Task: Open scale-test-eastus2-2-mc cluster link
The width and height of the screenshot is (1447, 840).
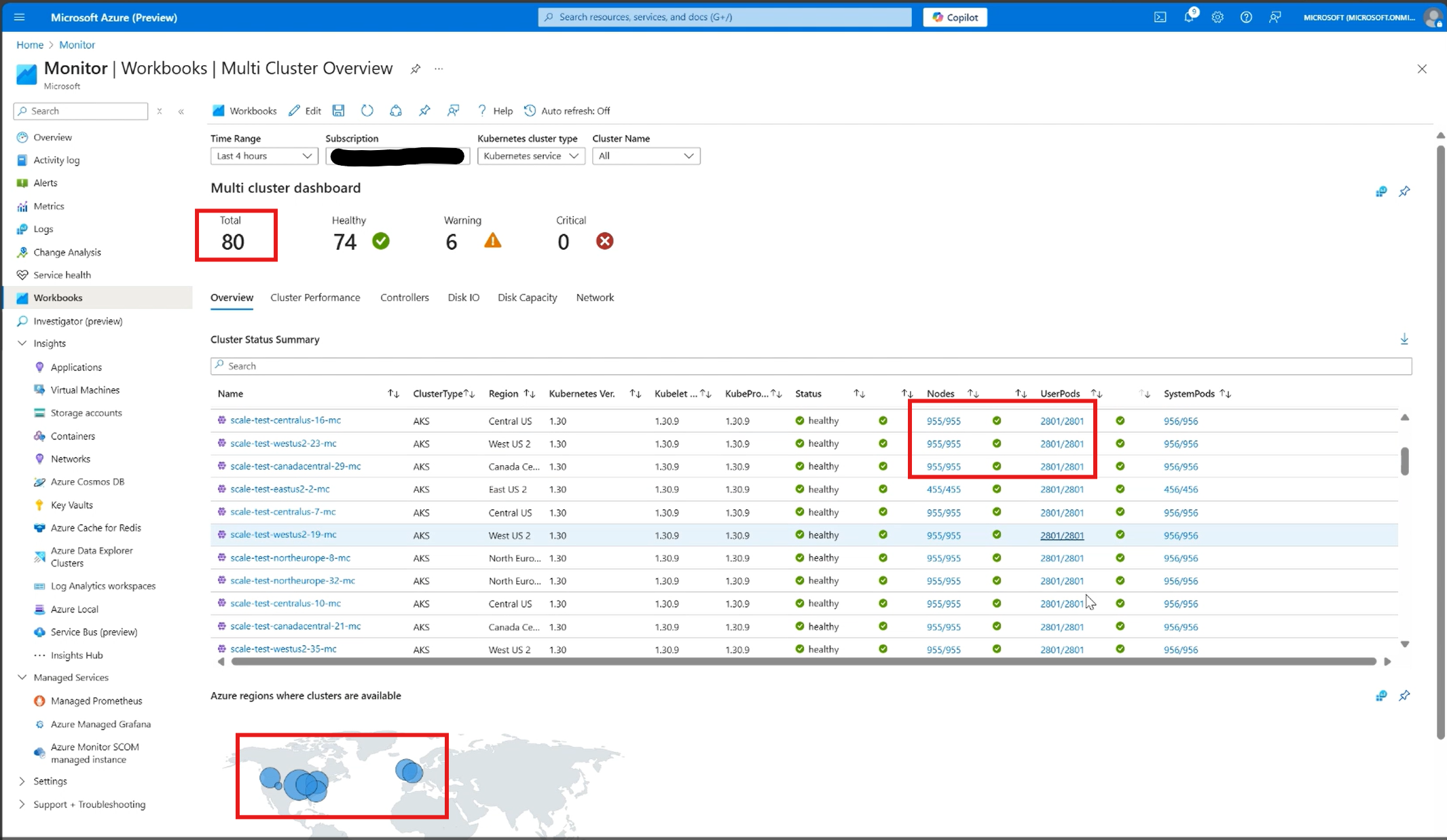Action: (280, 489)
